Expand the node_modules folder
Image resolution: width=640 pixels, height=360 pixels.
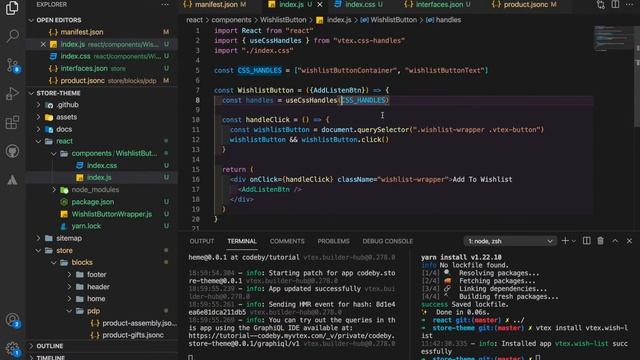pyautogui.click(x=102, y=190)
